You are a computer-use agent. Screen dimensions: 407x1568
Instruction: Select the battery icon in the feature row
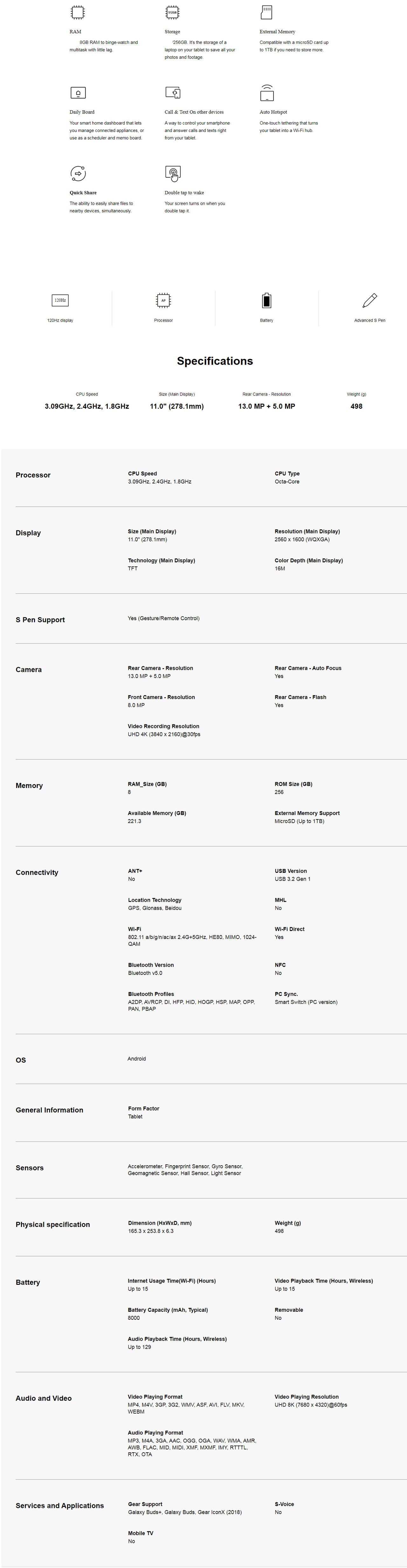267,300
